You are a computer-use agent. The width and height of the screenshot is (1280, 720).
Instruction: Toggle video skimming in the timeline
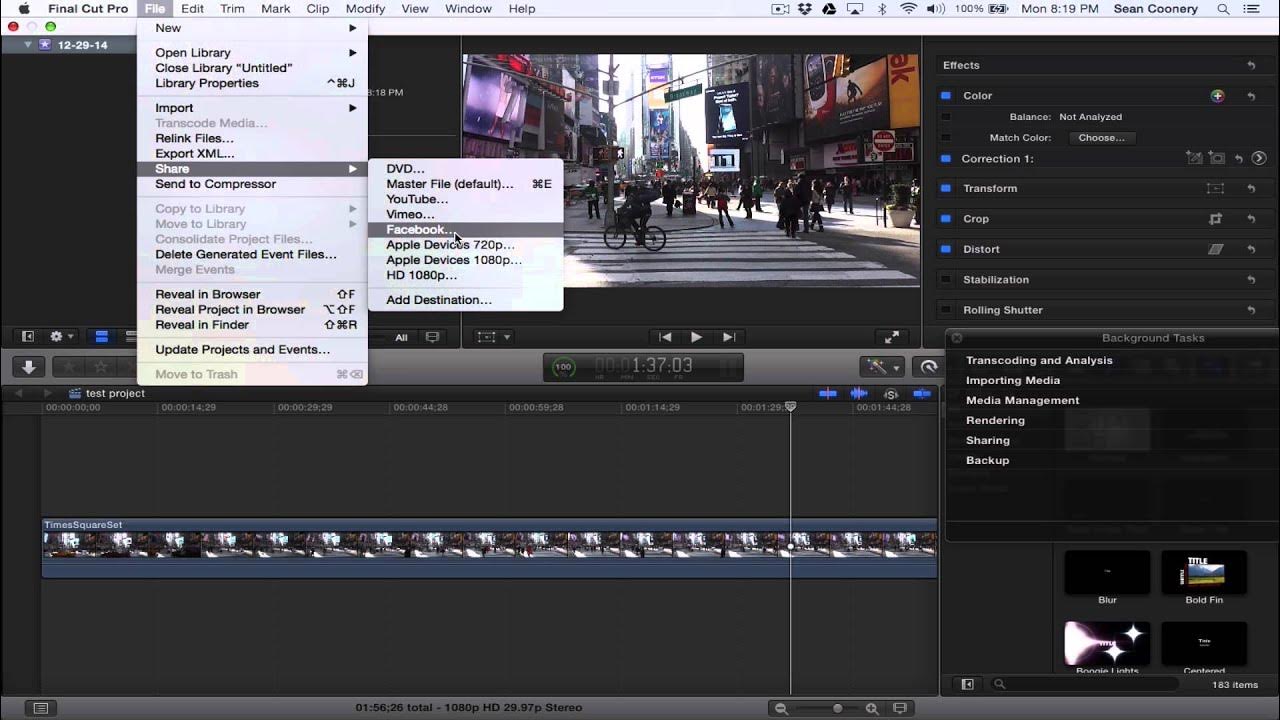pos(828,394)
